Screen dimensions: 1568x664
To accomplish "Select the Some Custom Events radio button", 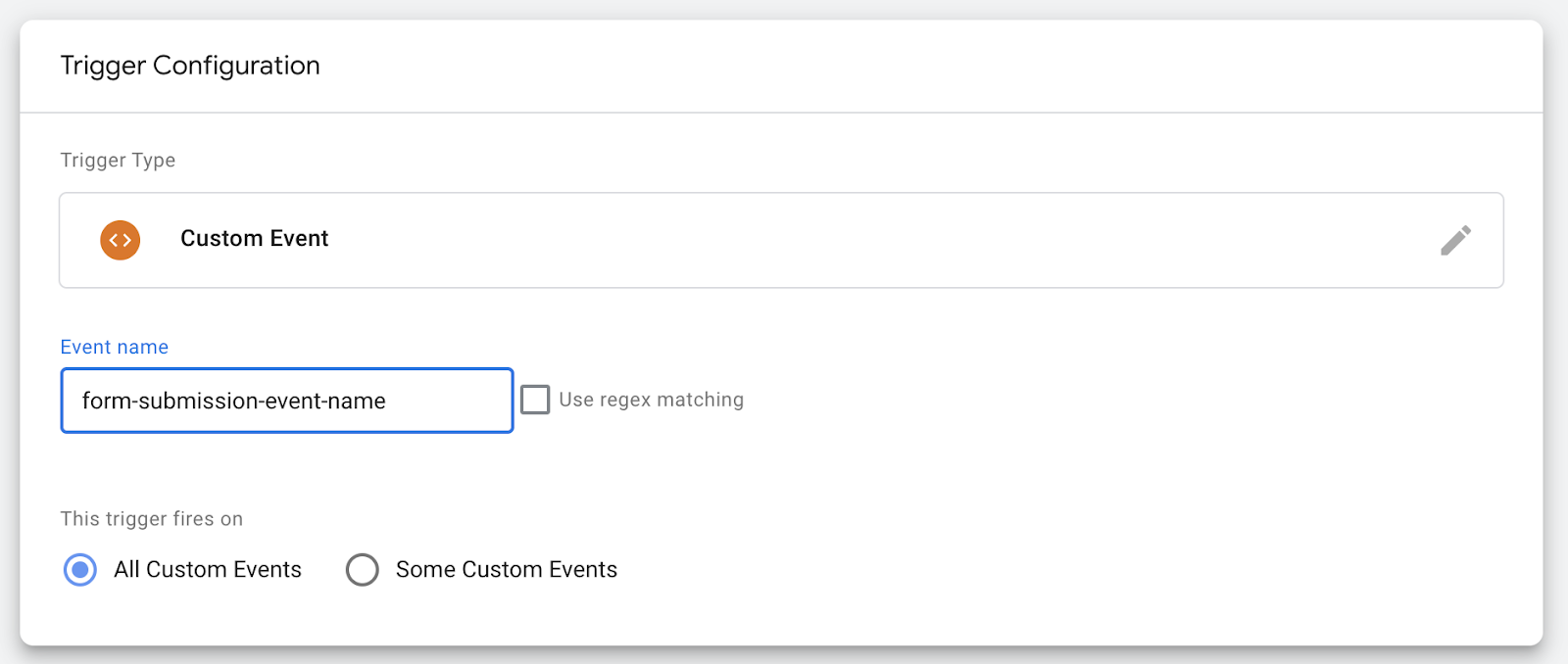I will (x=363, y=569).
